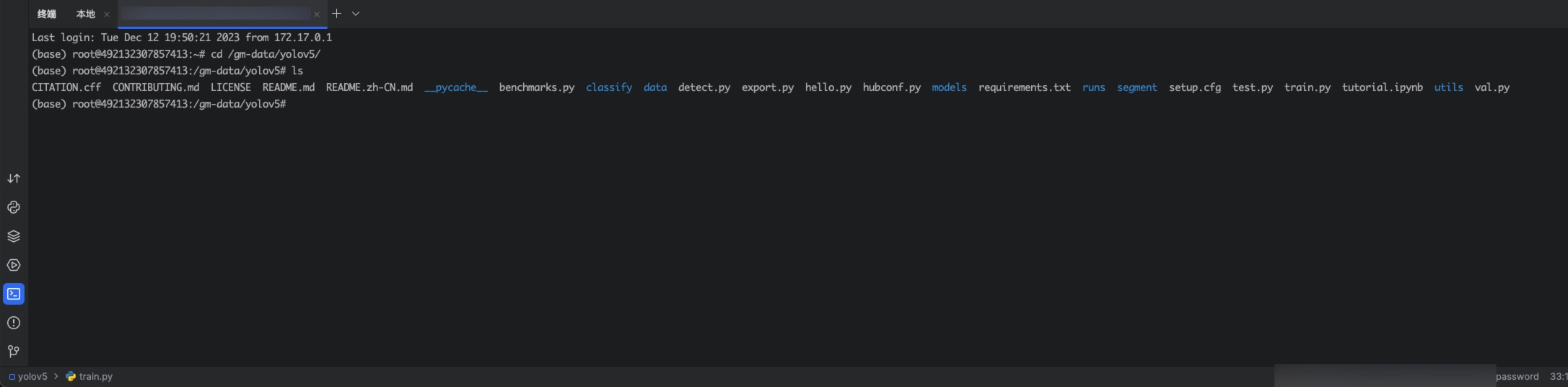Click the classify directory name in output
The height and width of the screenshot is (387, 1568).
pyautogui.click(x=609, y=87)
